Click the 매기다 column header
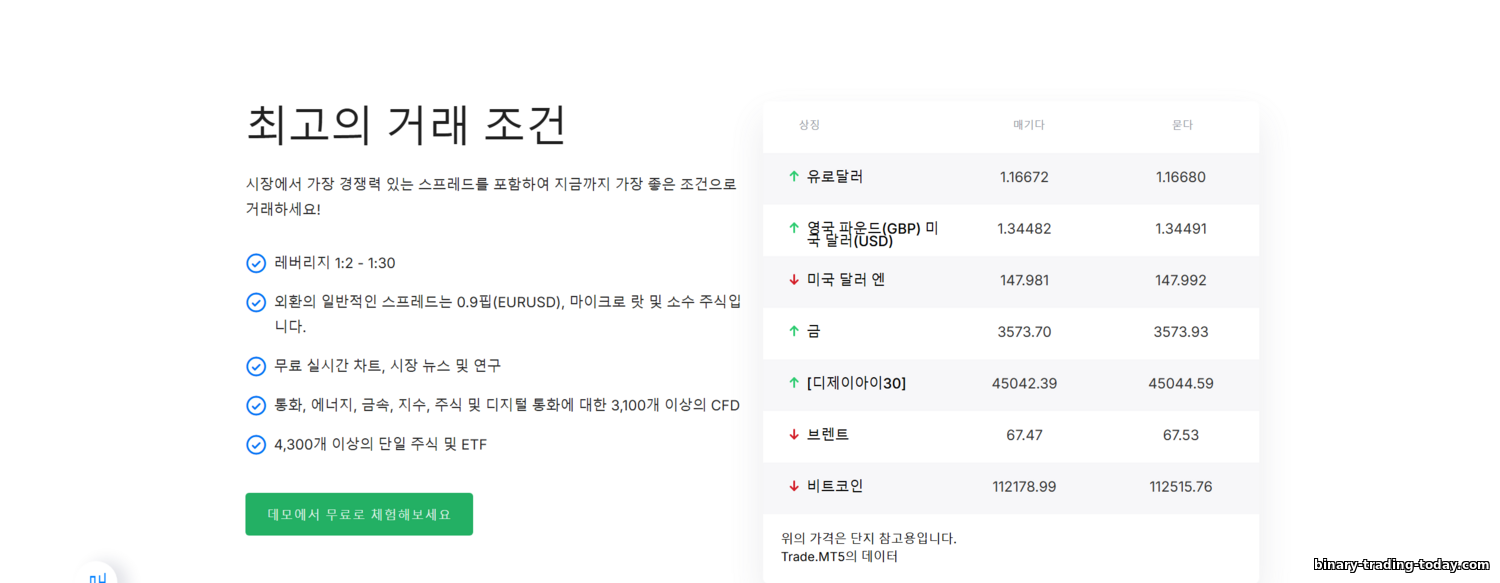Image resolution: width=1500 pixels, height=583 pixels. coord(1028,125)
